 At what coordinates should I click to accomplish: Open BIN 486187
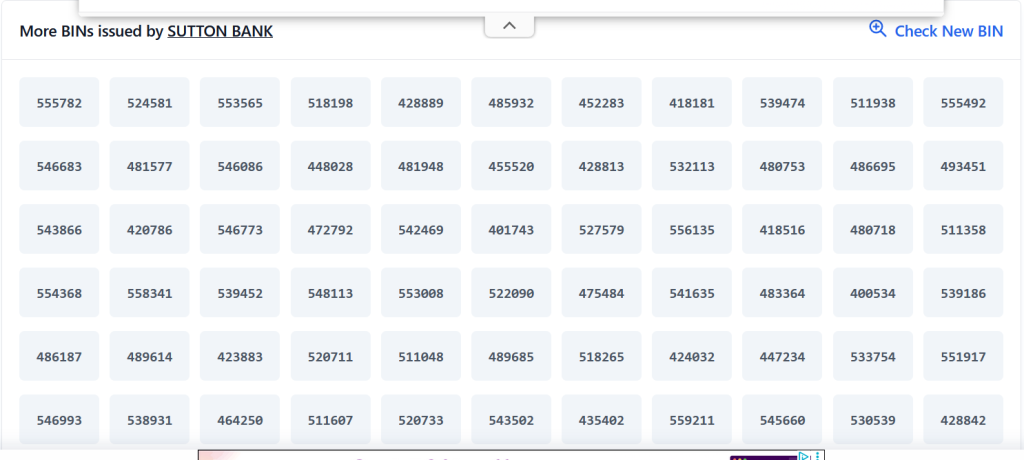[x=59, y=356]
